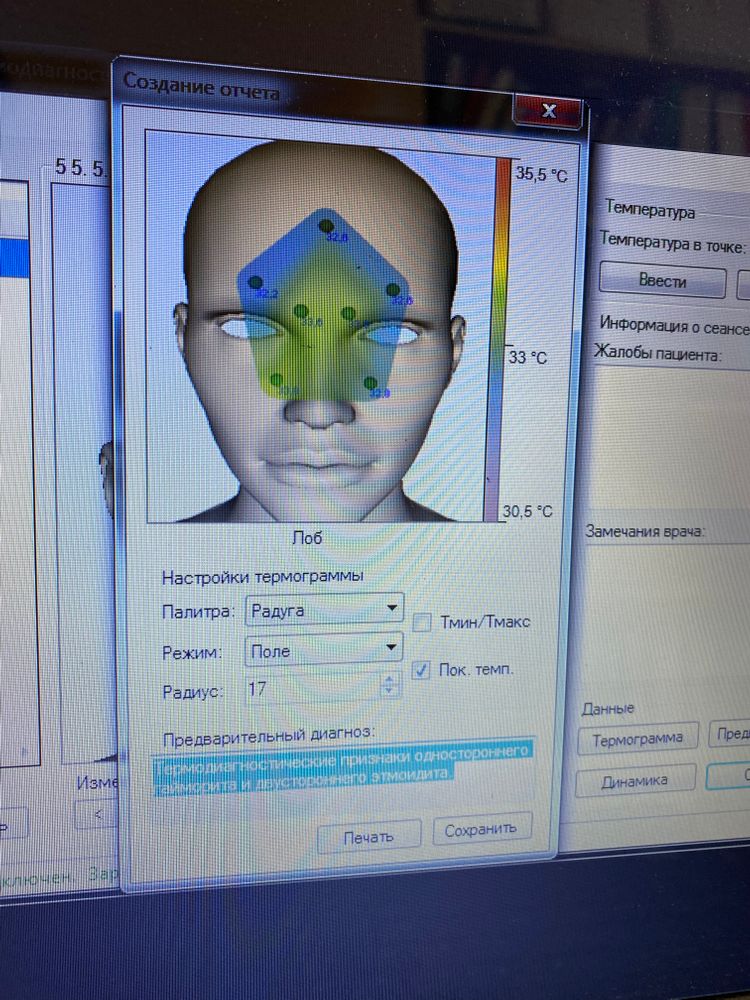This screenshot has height=1000, width=750.
Task: Click the back arrow button in background window
Action: [97, 814]
